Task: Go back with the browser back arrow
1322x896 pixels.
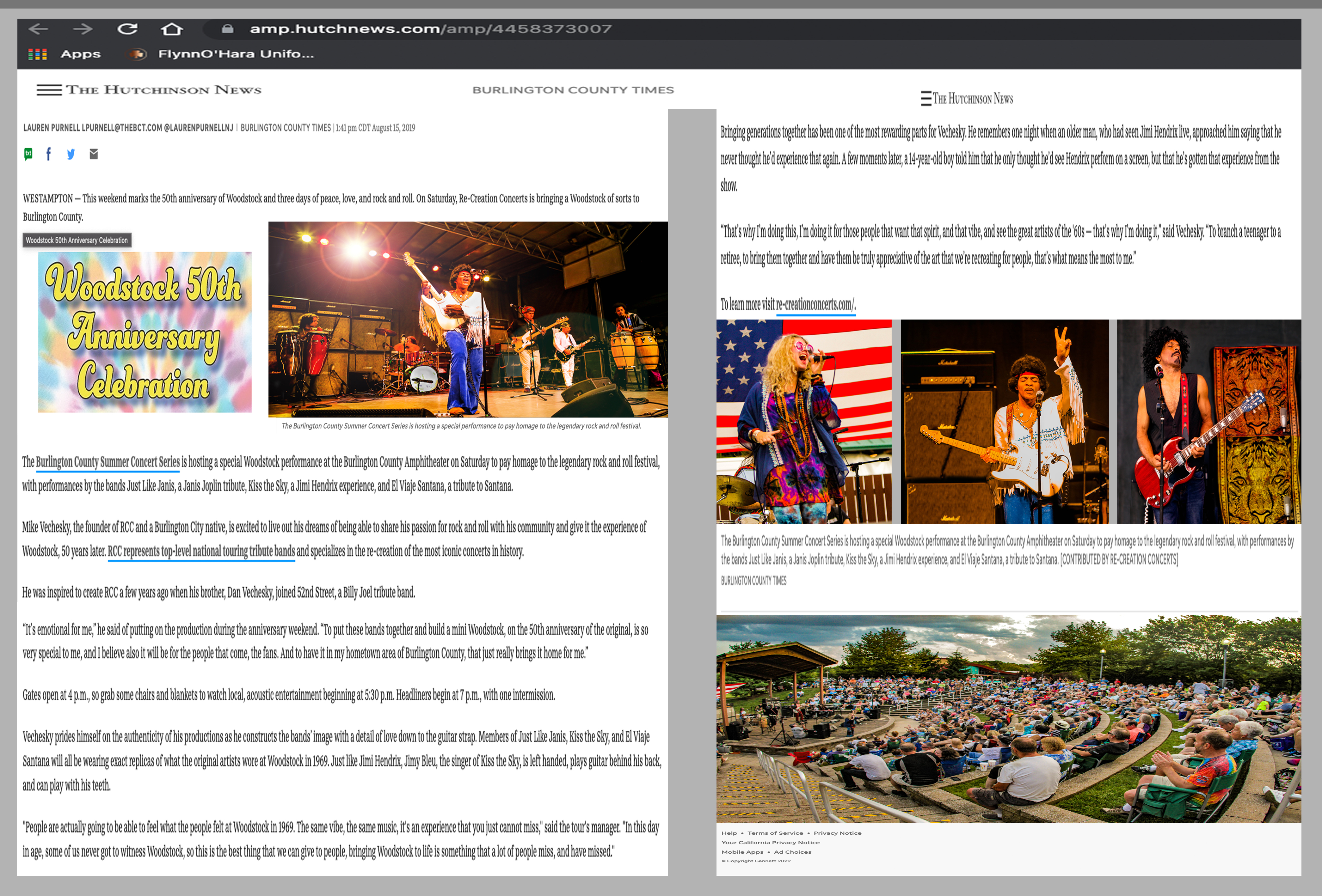Action: pyautogui.click(x=38, y=28)
